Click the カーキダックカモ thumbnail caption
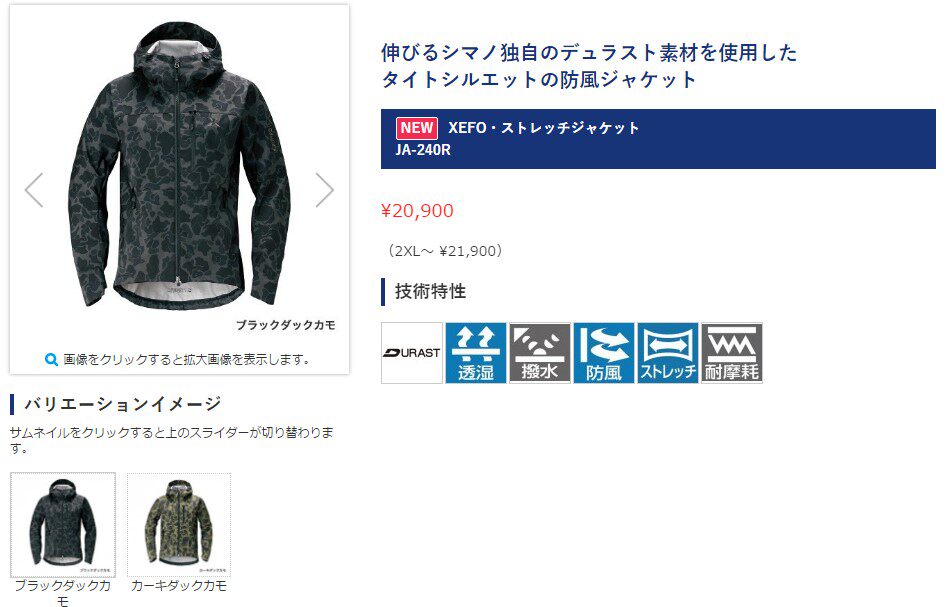949x607 pixels. pyautogui.click(x=179, y=586)
